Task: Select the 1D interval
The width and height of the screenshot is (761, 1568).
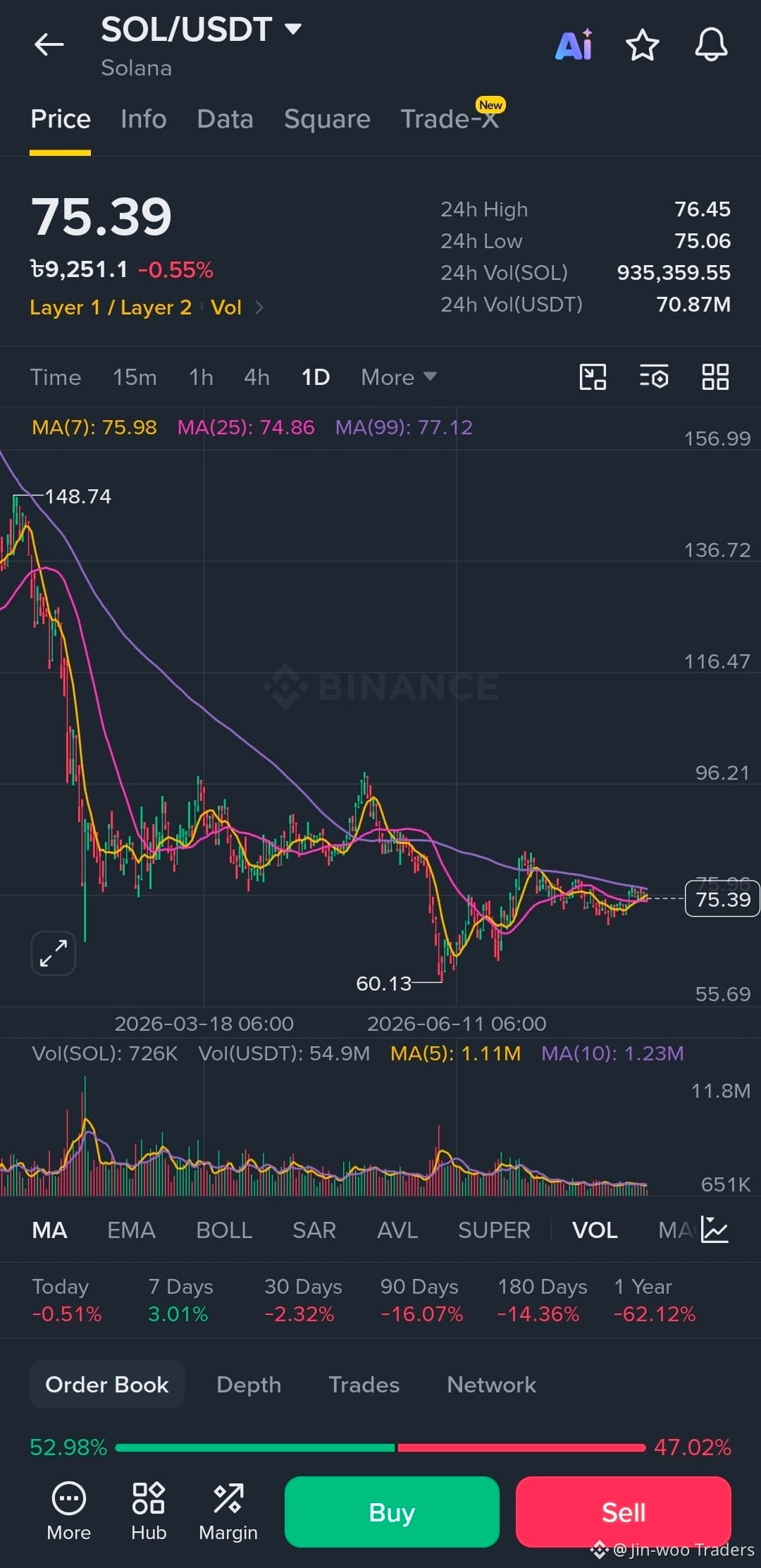Action: click(316, 377)
